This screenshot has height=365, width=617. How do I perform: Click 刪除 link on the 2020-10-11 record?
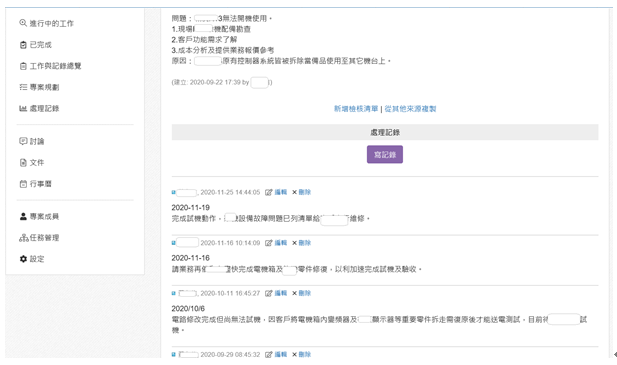click(x=305, y=293)
